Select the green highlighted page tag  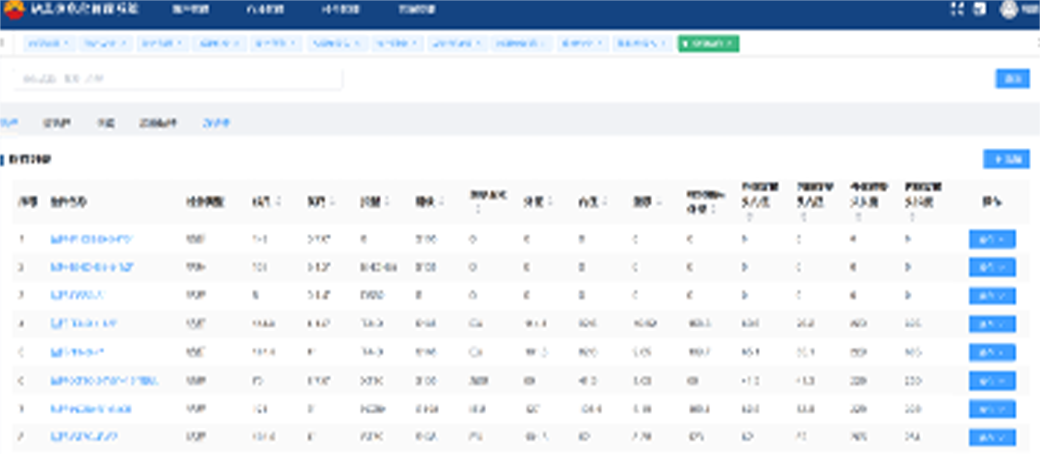click(705, 44)
